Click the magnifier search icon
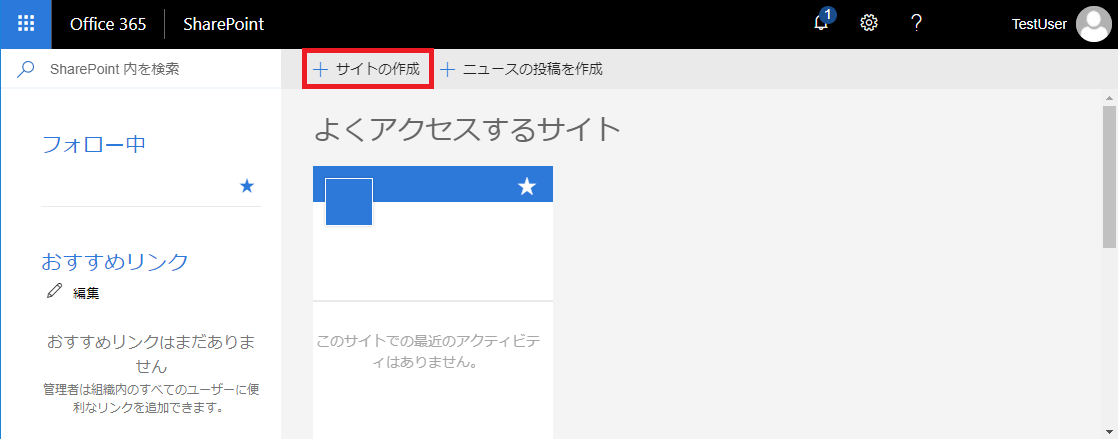Screen dimensions: 1118x439 pos(25,69)
